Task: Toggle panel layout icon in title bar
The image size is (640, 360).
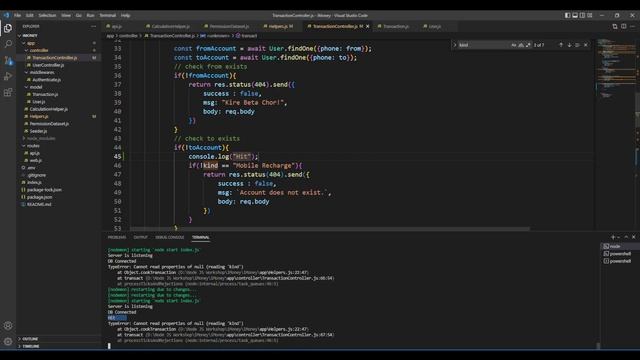Action: click(575, 15)
